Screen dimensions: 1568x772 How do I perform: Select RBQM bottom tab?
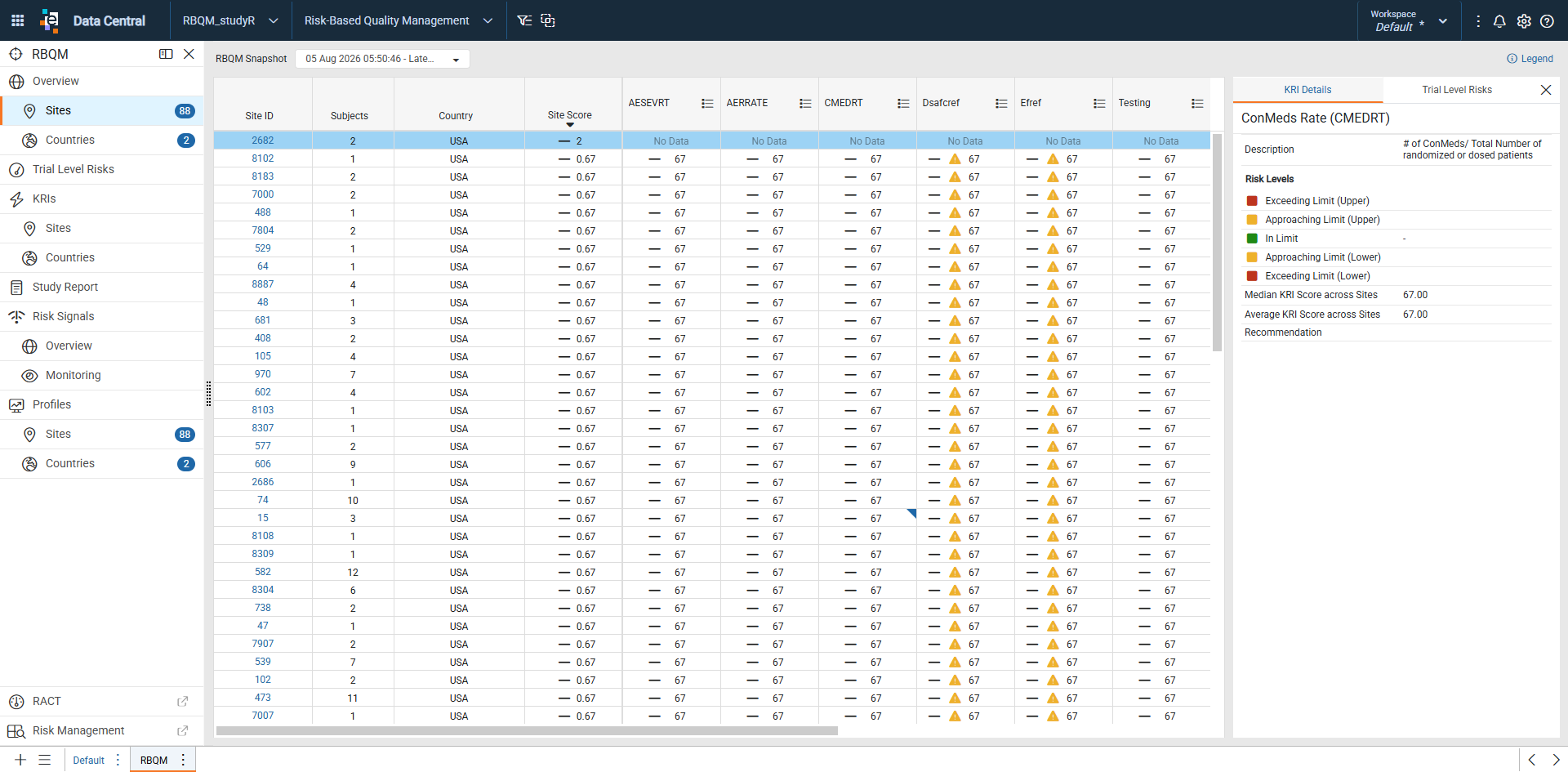154,761
